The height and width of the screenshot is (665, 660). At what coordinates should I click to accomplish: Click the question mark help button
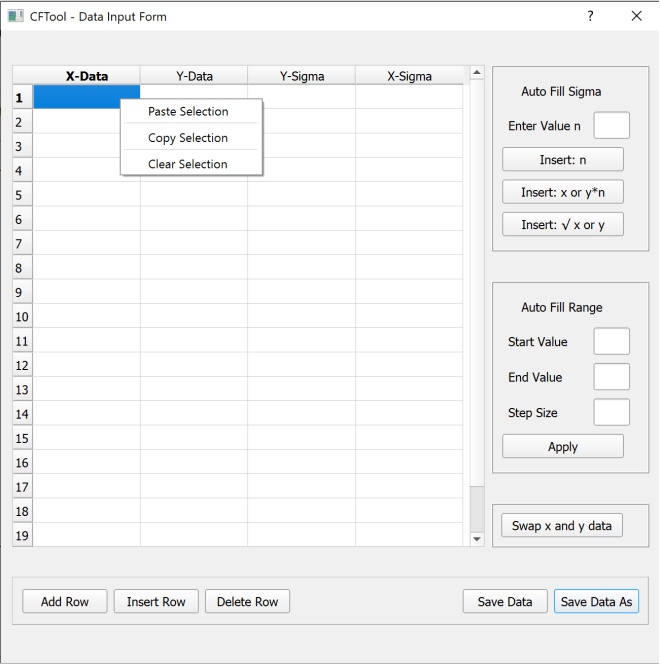[x=590, y=16]
